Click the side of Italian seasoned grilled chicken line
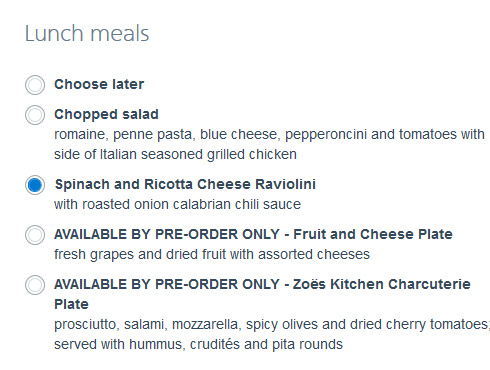The width and height of the screenshot is (490, 370). [175, 155]
